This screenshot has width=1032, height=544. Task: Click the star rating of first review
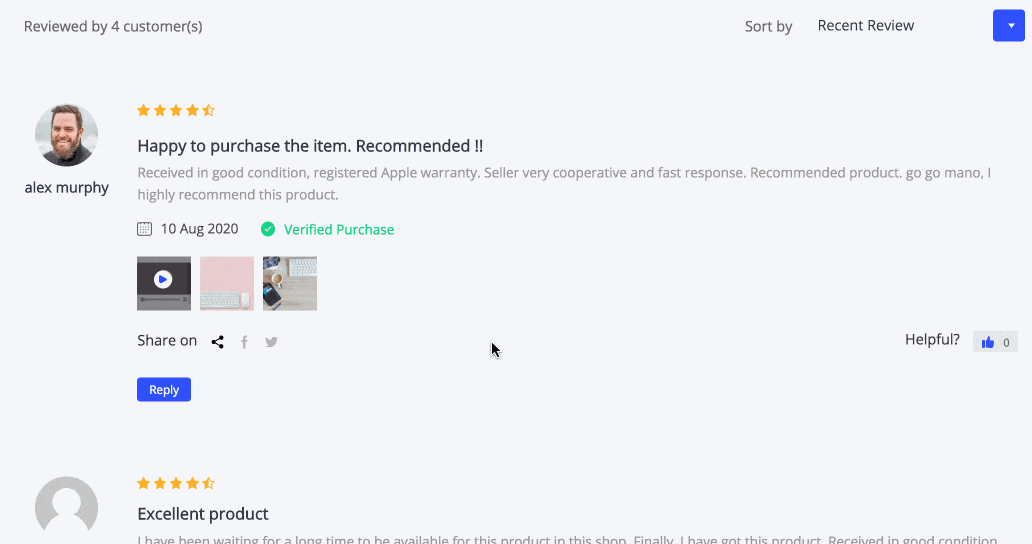tap(176, 111)
